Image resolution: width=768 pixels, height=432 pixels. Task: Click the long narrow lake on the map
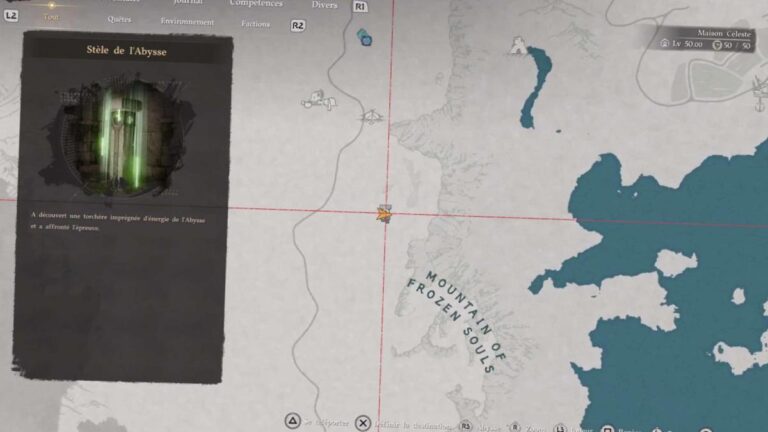[x=535, y=87]
